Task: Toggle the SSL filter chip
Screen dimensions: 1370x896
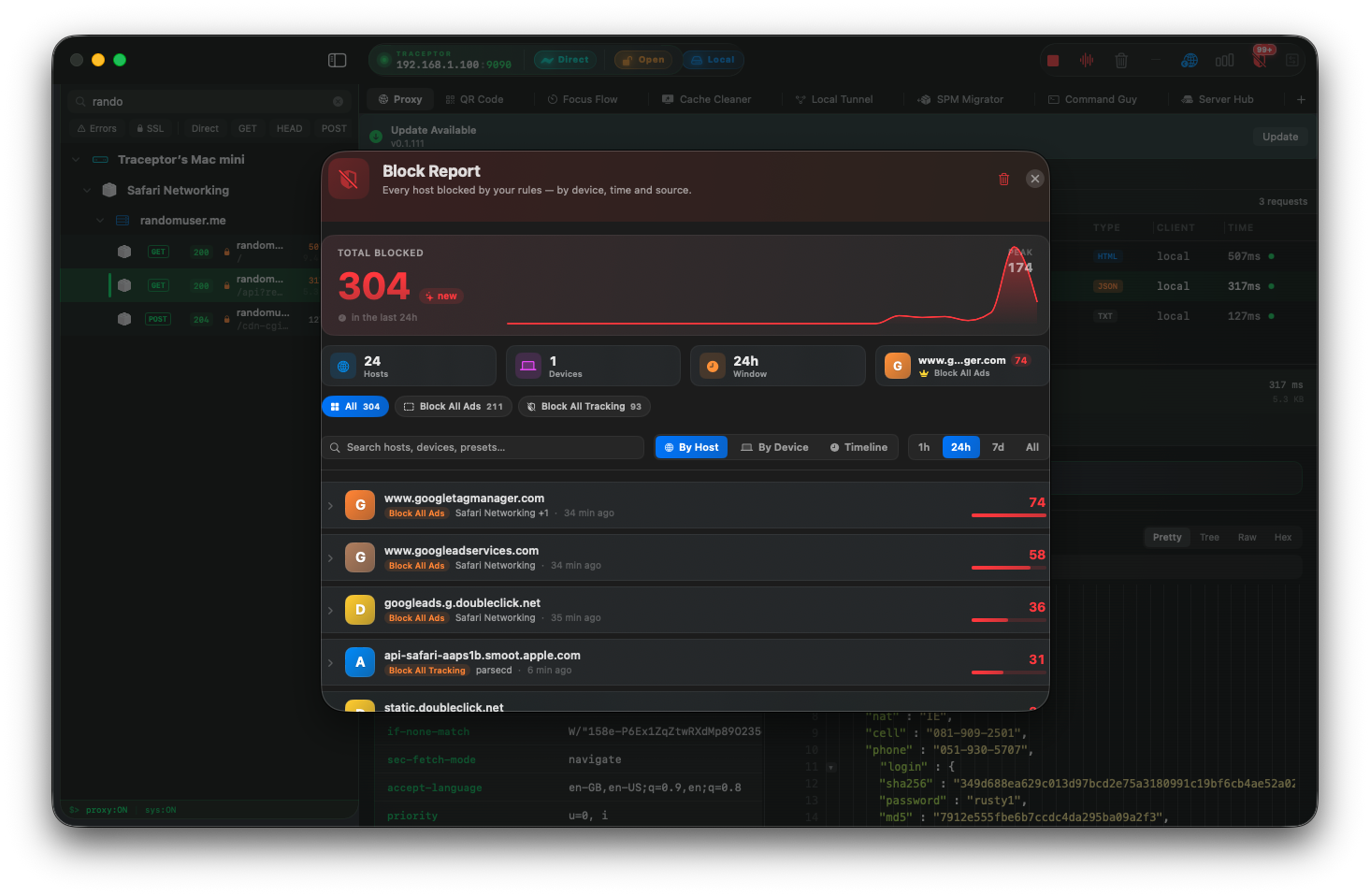Action: [150, 129]
